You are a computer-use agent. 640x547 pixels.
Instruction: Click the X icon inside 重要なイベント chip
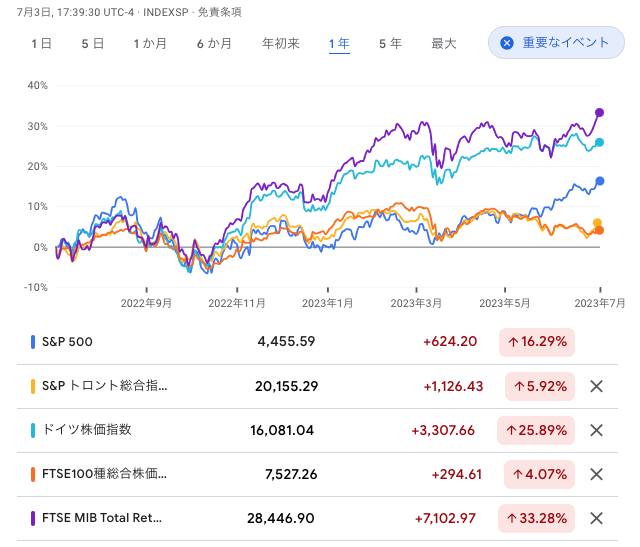click(507, 43)
